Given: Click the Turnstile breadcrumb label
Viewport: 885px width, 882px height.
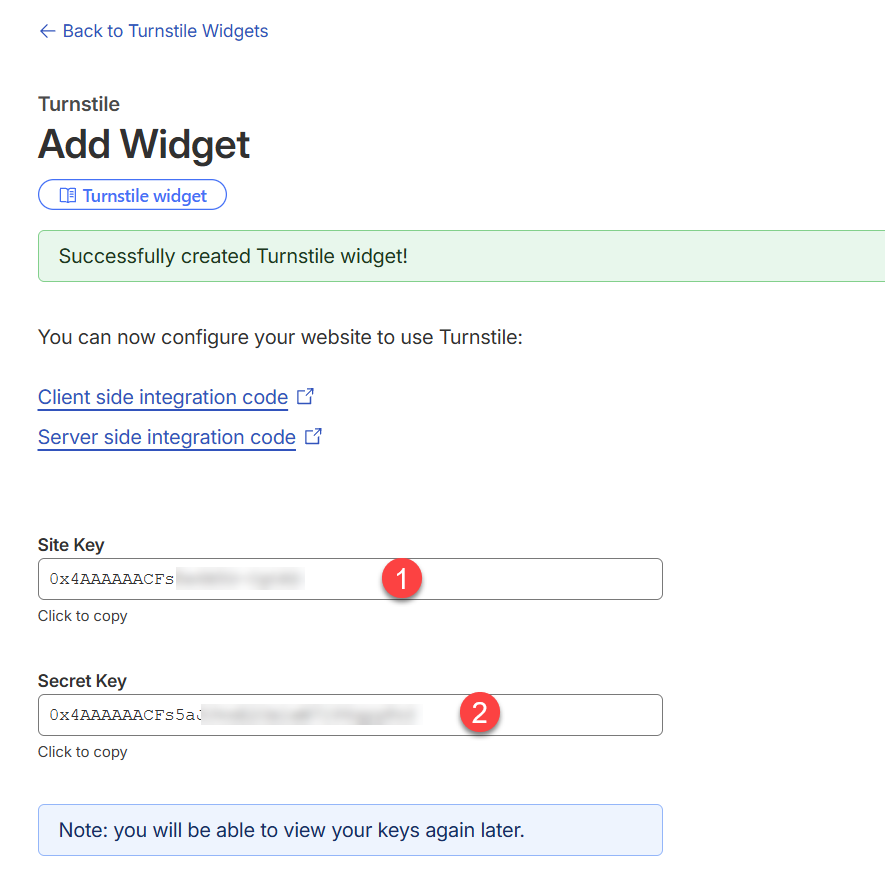Looking at the screenshot, I should (x=78, y=103).
